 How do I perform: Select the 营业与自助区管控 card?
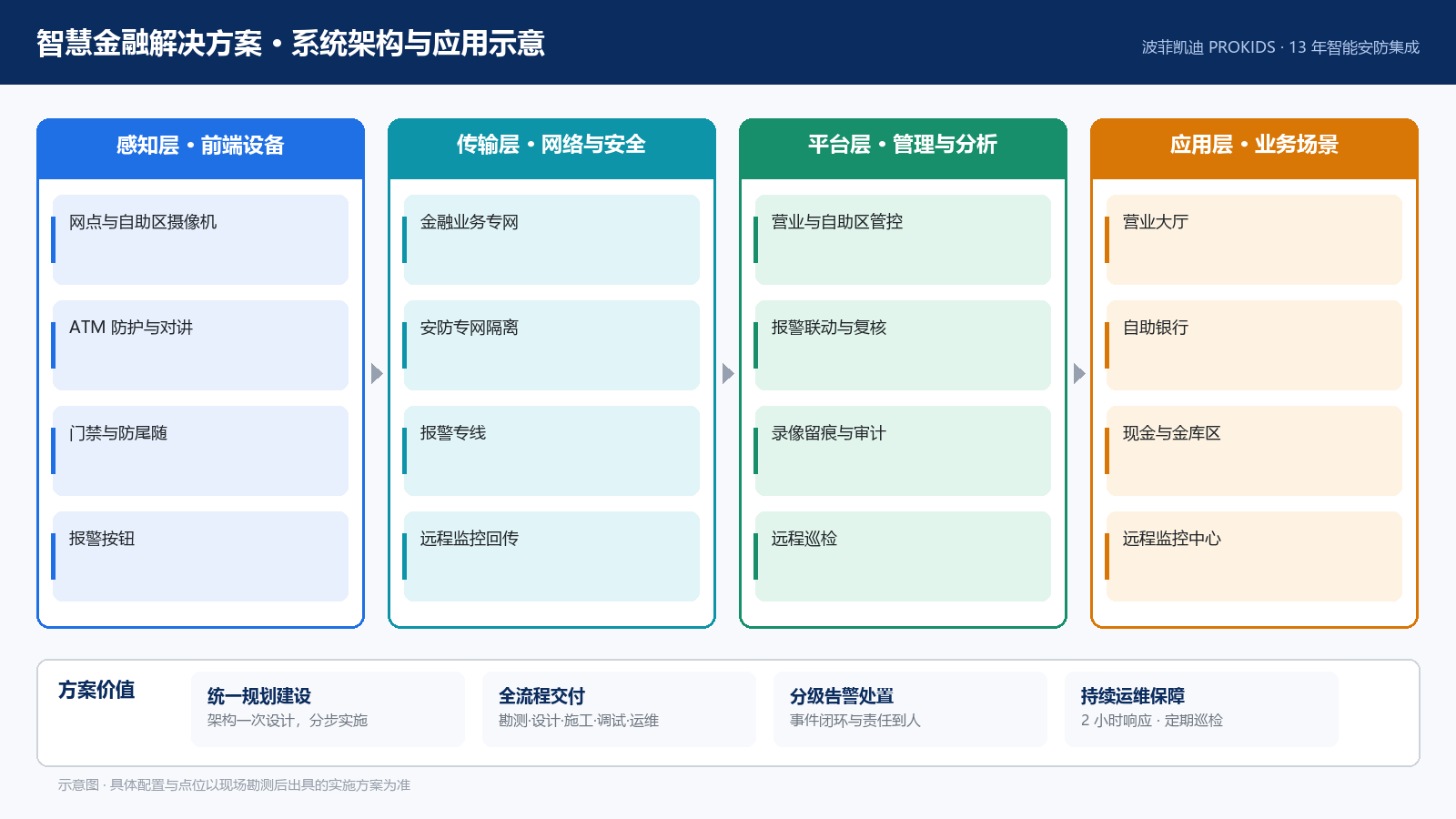tap(903, 239)
